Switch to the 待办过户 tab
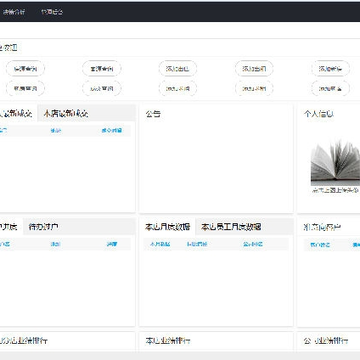360x360 pixels. (x=44, y=227)
